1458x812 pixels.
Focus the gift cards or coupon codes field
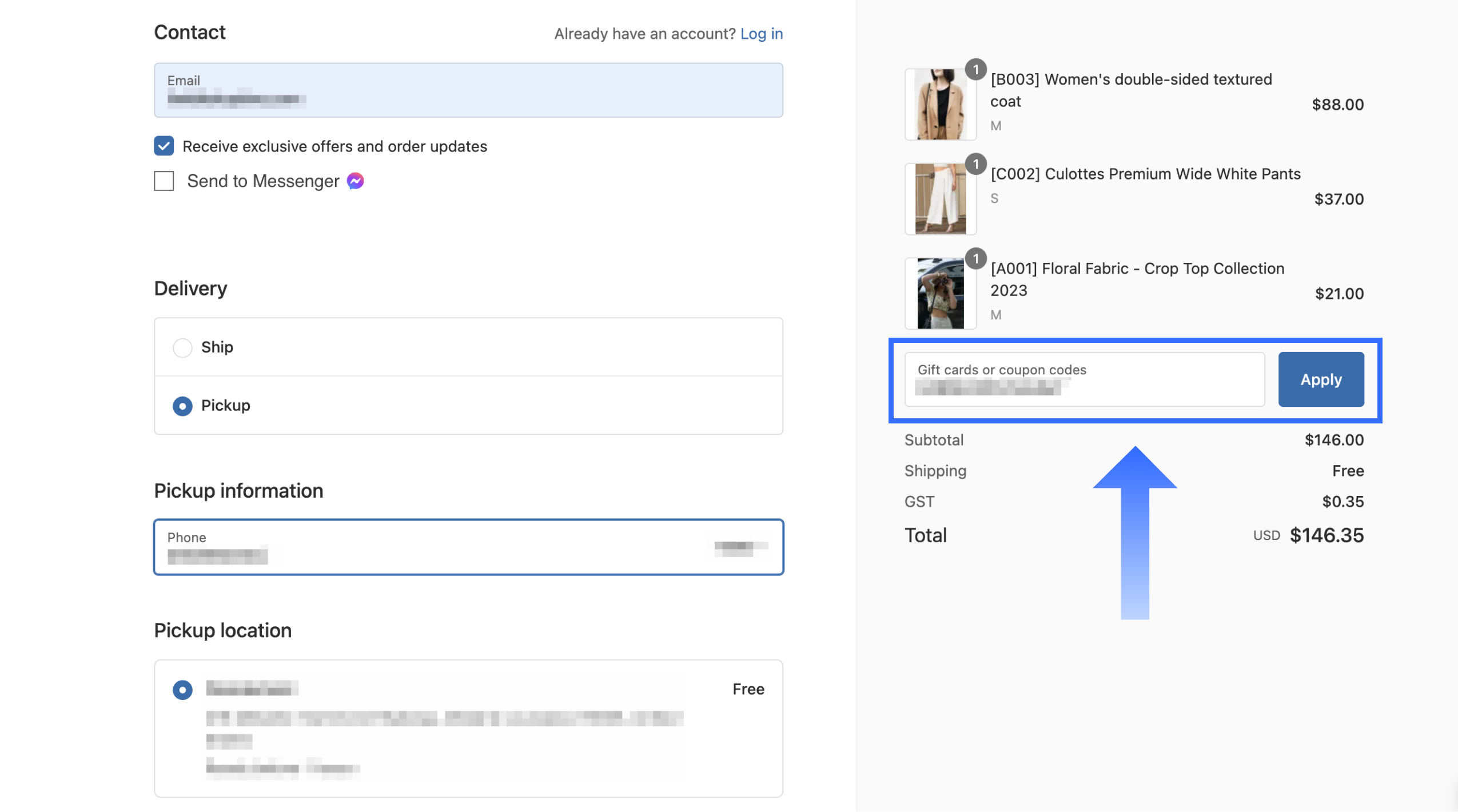[1084, 379]
